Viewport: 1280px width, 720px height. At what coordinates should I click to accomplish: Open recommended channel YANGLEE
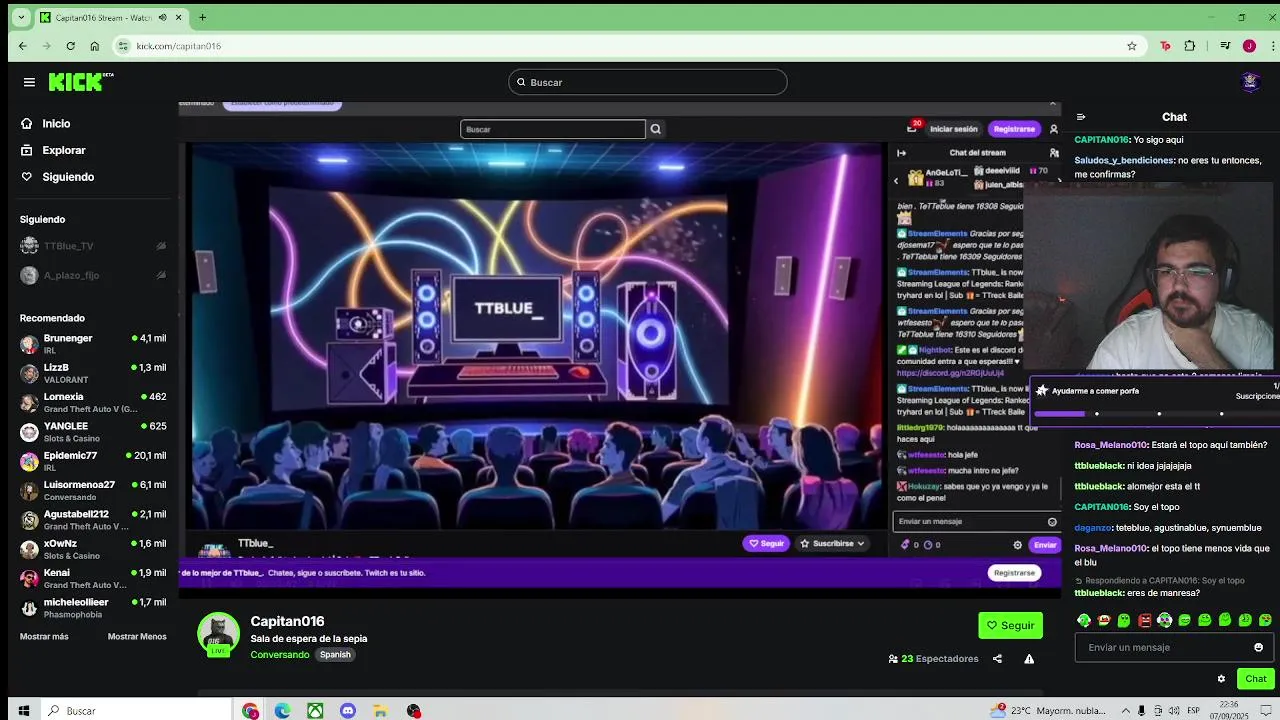tap(93, 432)
